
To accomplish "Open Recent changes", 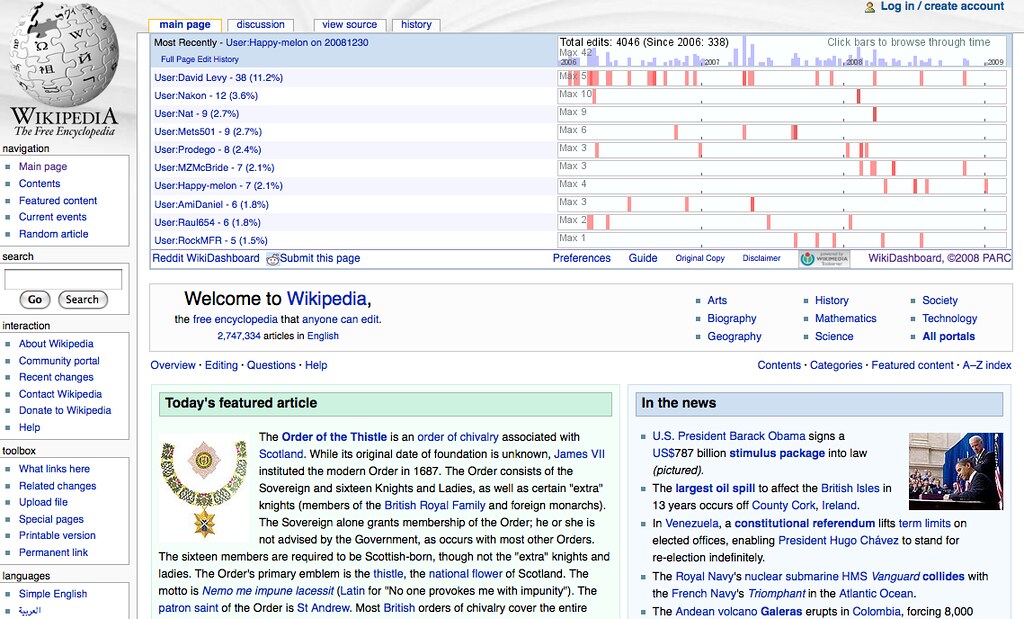I will point(56,377).
